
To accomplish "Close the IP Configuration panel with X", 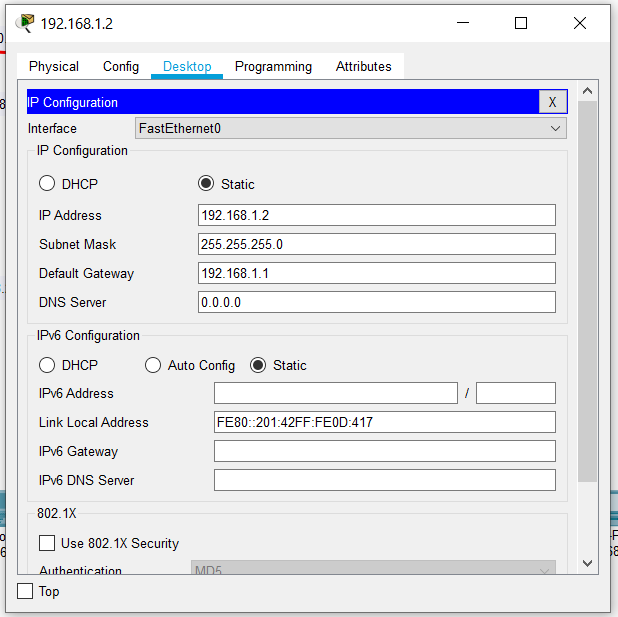I will point(553,102).
